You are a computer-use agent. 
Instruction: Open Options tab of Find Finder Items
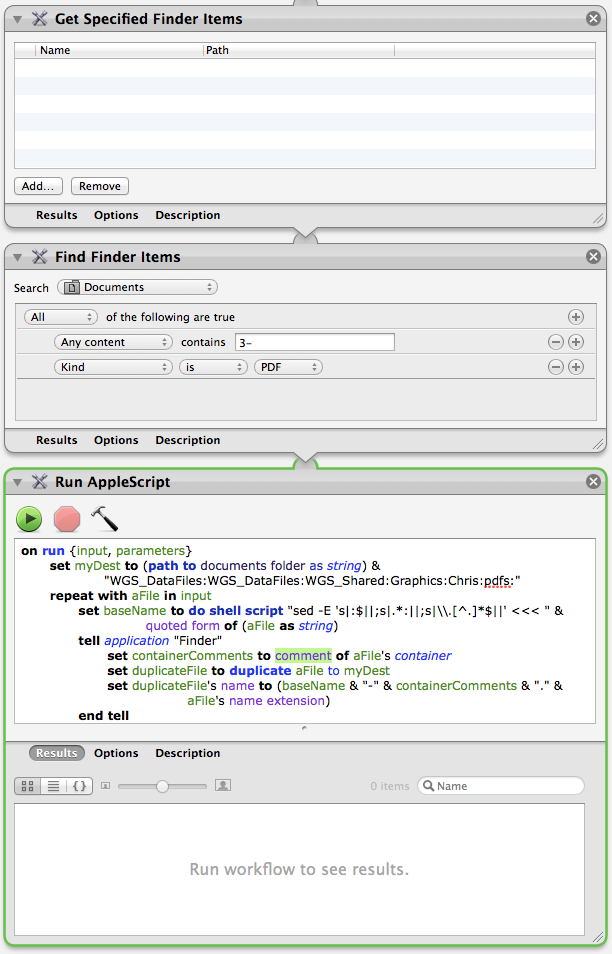(116, 440)
